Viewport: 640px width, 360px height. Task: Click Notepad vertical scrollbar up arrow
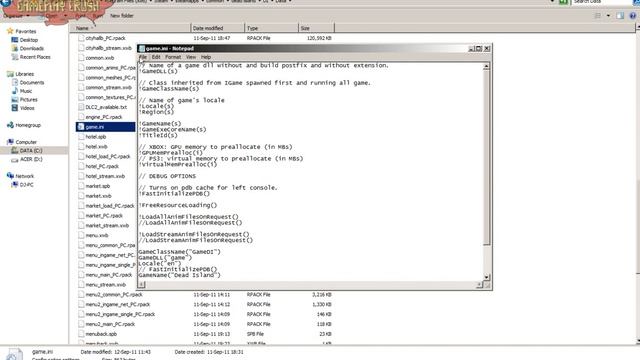pos(487,66)
